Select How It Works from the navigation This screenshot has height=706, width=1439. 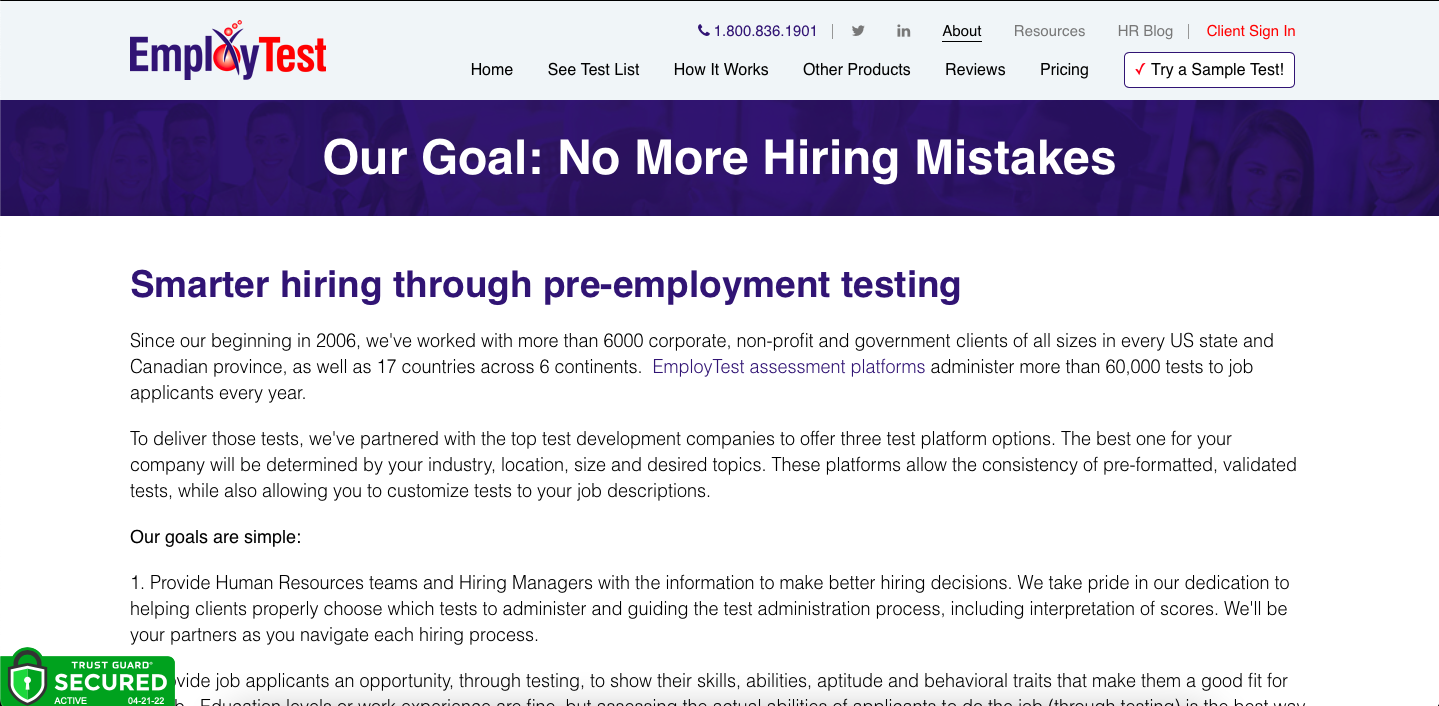click(721, 70)
